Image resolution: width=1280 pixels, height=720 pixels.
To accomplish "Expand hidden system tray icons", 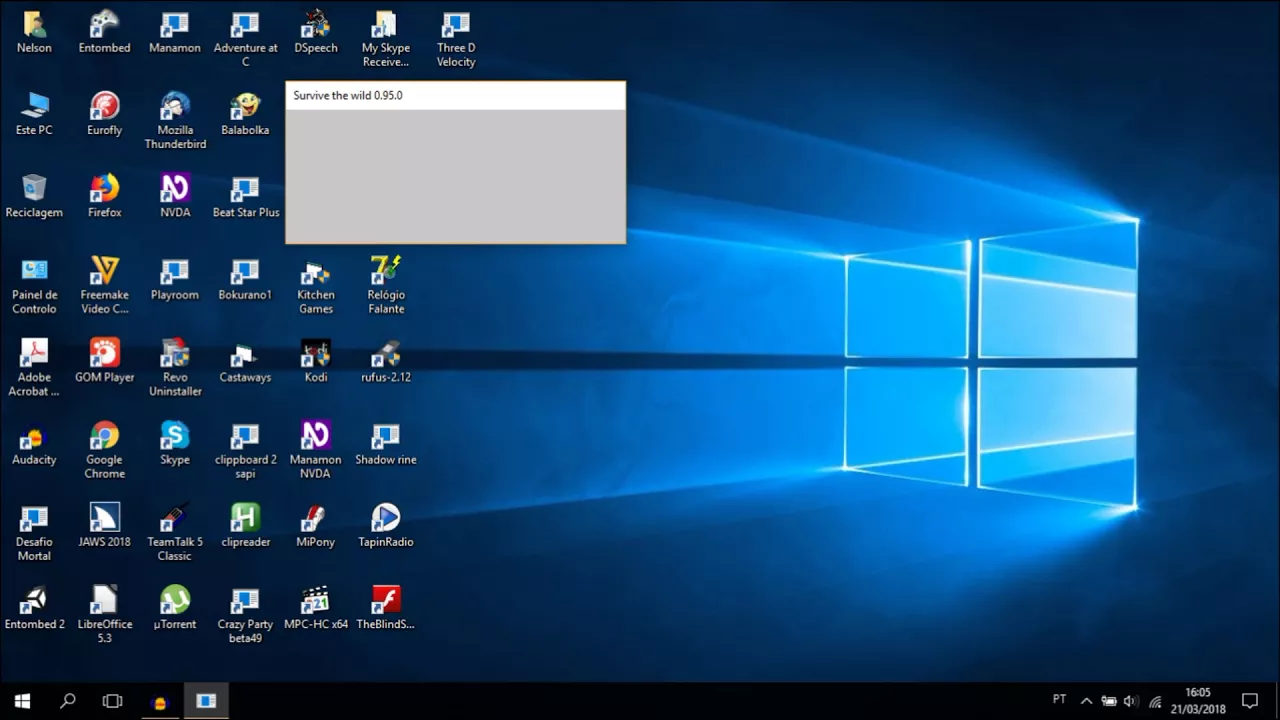I will pyautogui.click(x=1086, y=701).
